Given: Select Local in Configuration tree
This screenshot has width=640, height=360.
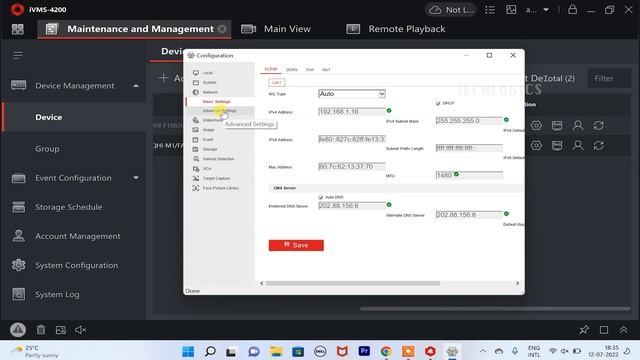Looking at the screenshot, I should coord(208,73).
